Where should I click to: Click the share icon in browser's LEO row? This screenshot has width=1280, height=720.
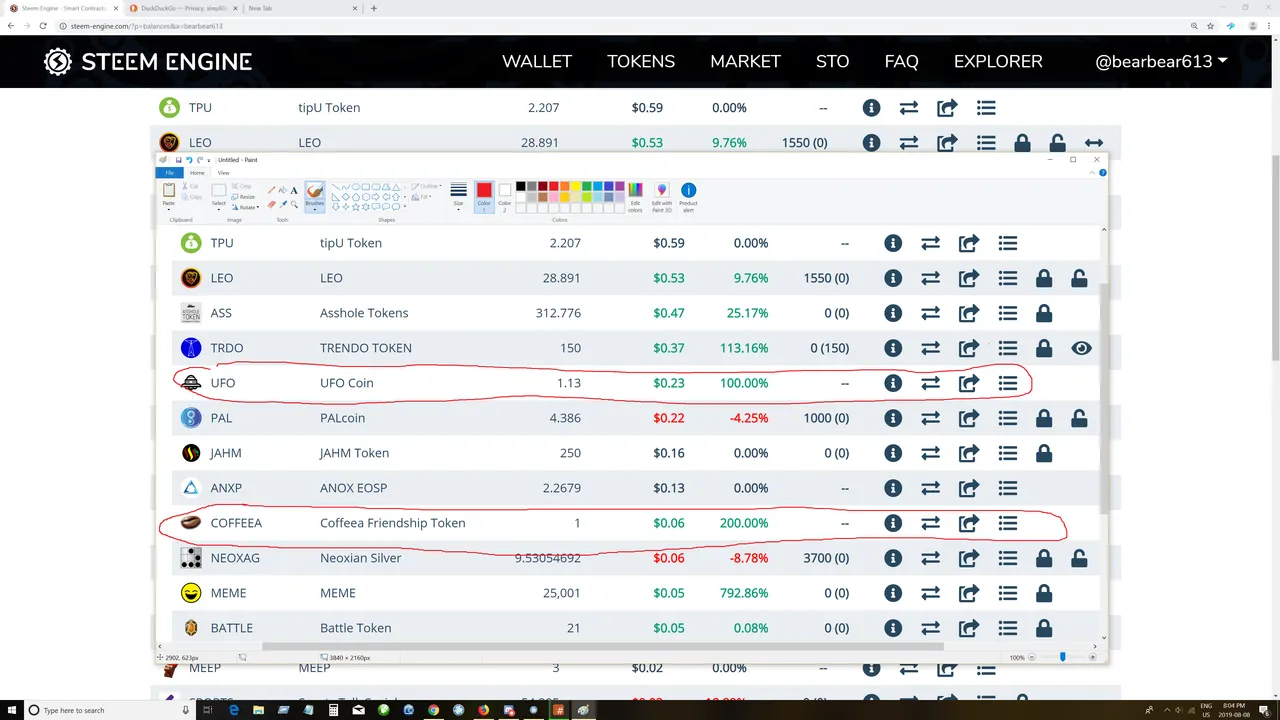coord(947,142)
